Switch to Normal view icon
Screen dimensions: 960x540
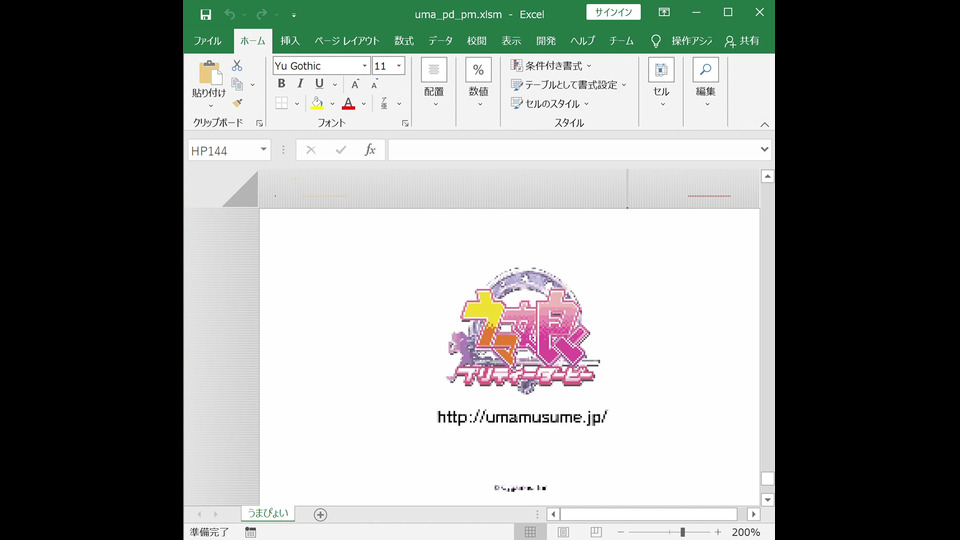(x=530, y=532)
